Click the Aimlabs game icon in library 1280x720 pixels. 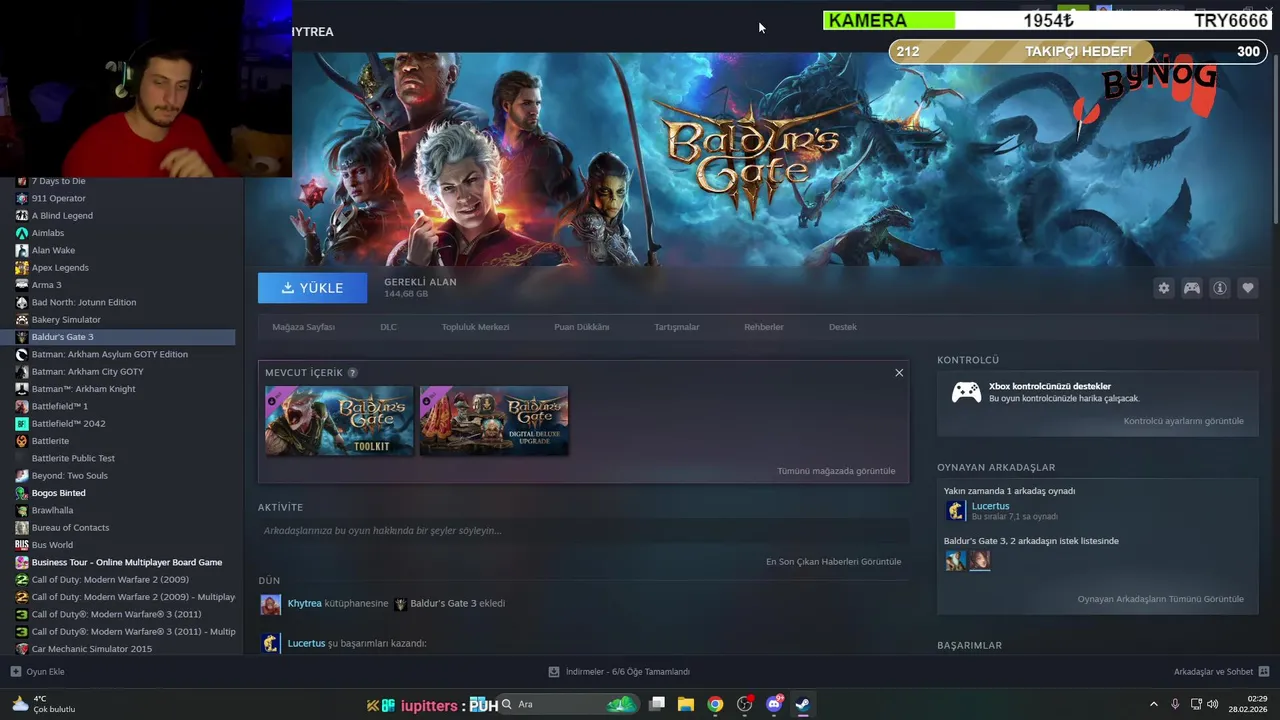pos(22,233)
